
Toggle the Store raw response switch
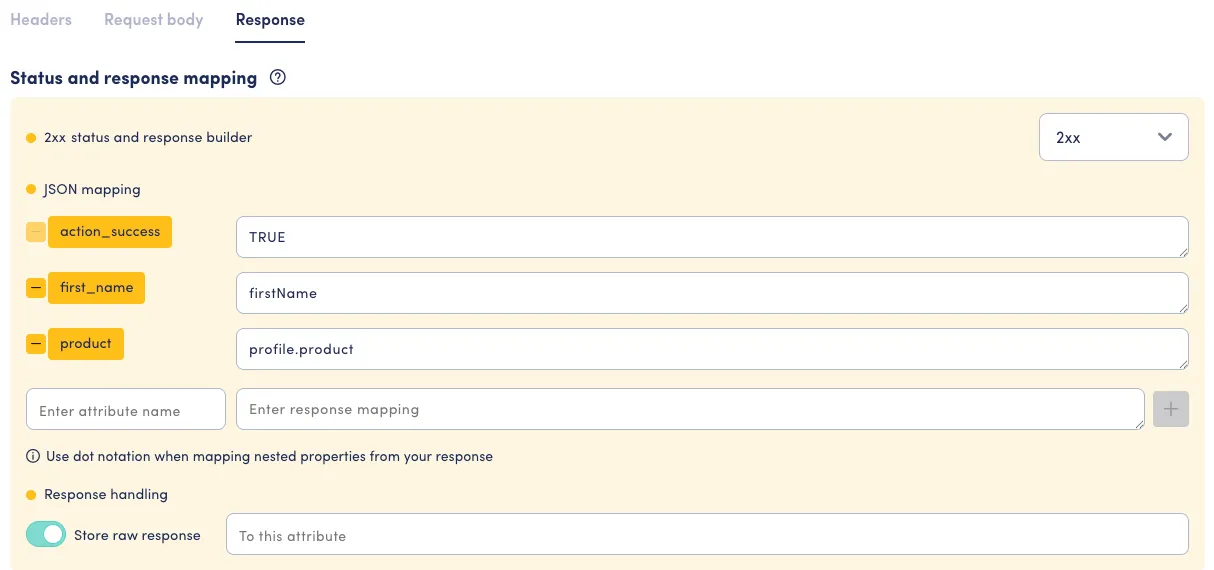(x=46, y=534)
